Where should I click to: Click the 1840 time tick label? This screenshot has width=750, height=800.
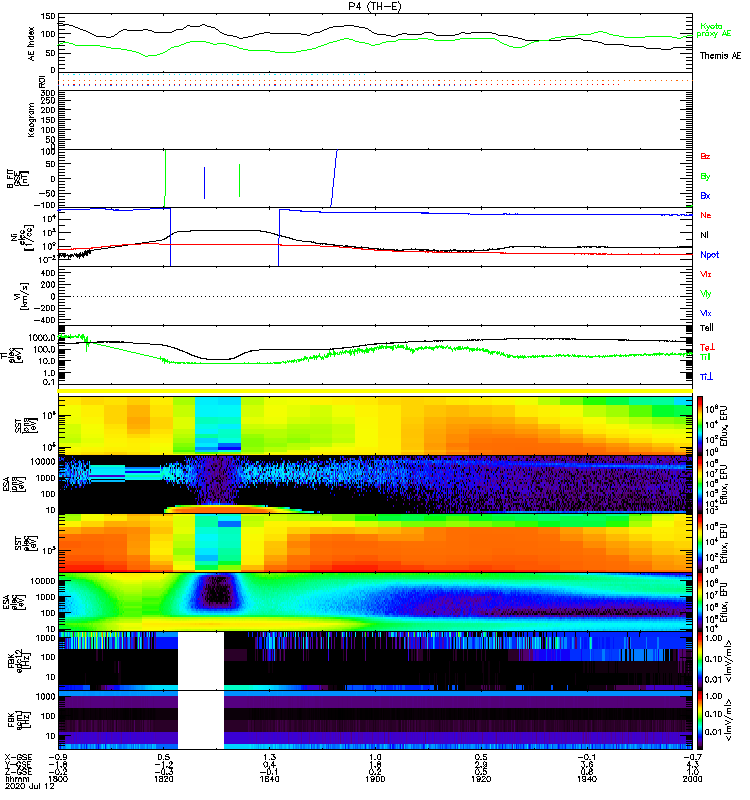(269, 779)
